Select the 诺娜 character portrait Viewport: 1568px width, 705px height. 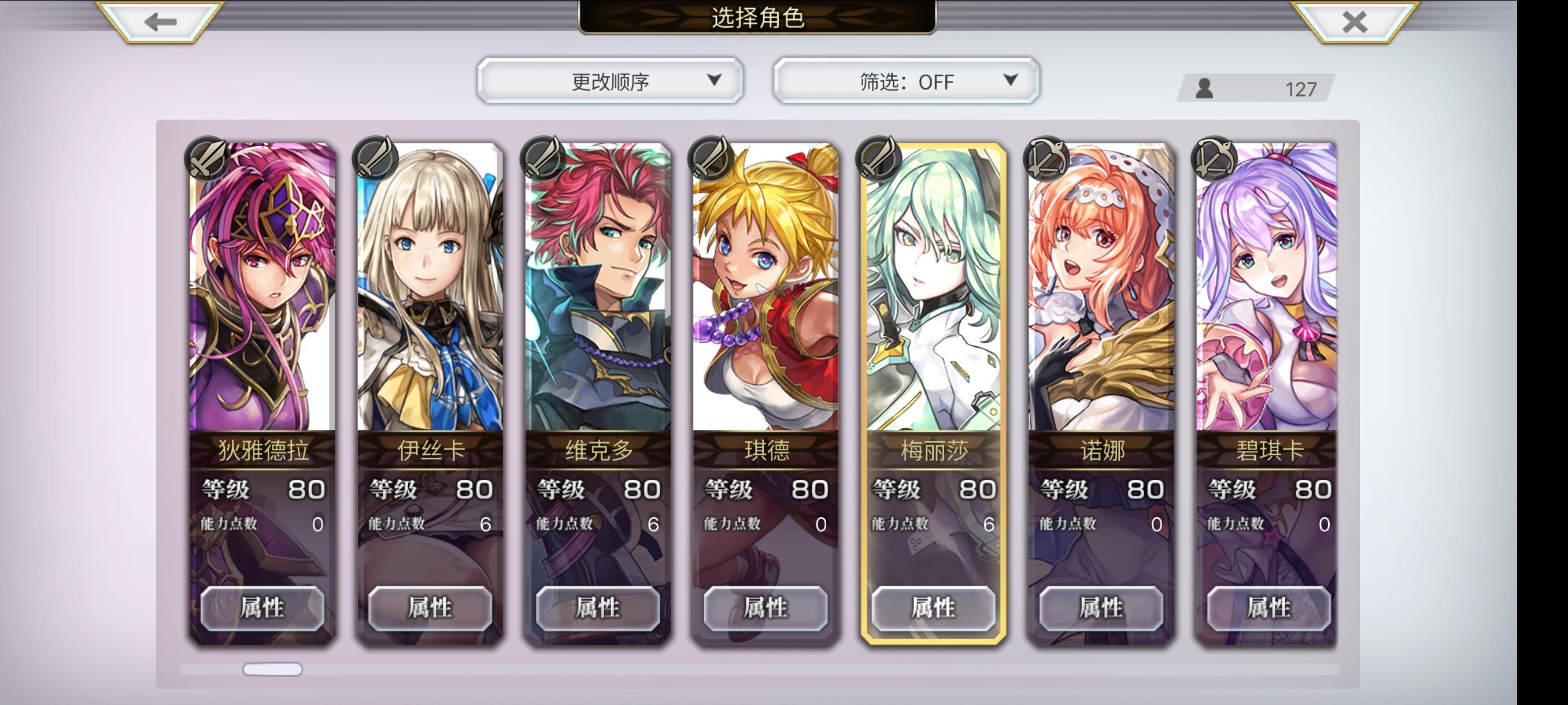tap(1101, 287)
